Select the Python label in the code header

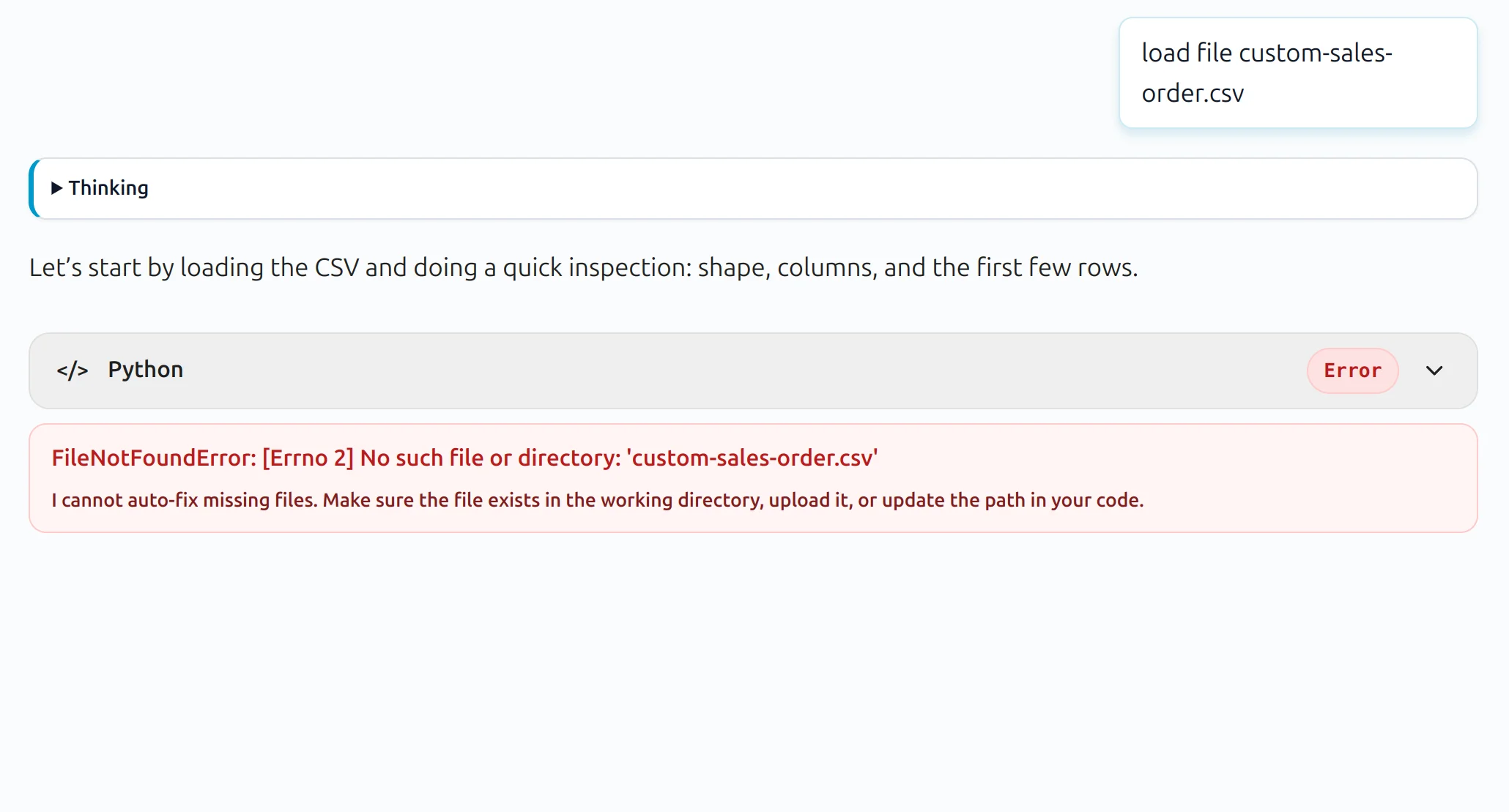click(x=146, y=370)
